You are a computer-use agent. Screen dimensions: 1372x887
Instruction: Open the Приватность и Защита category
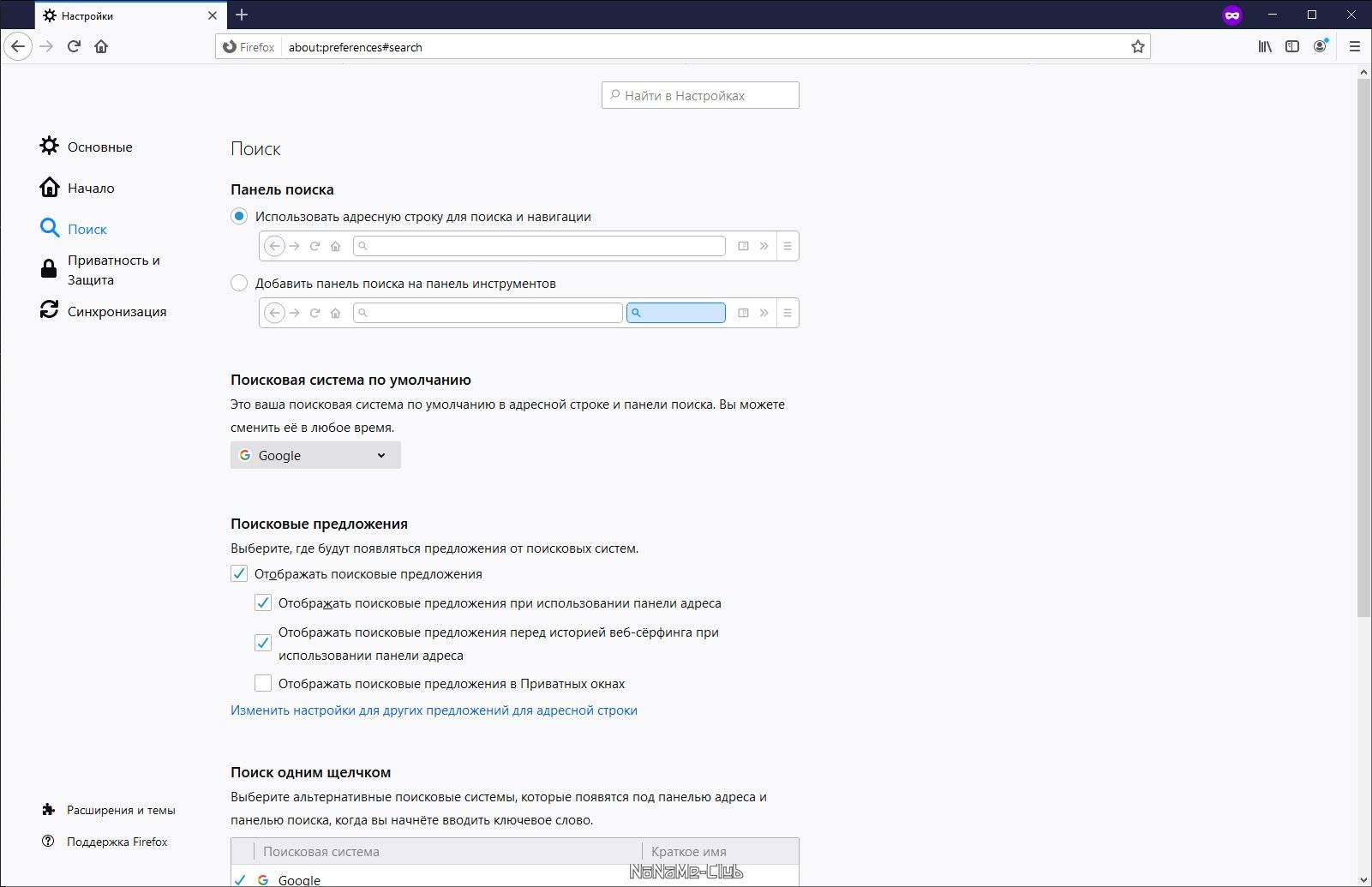pyautogui.click(x=114, y=270)
